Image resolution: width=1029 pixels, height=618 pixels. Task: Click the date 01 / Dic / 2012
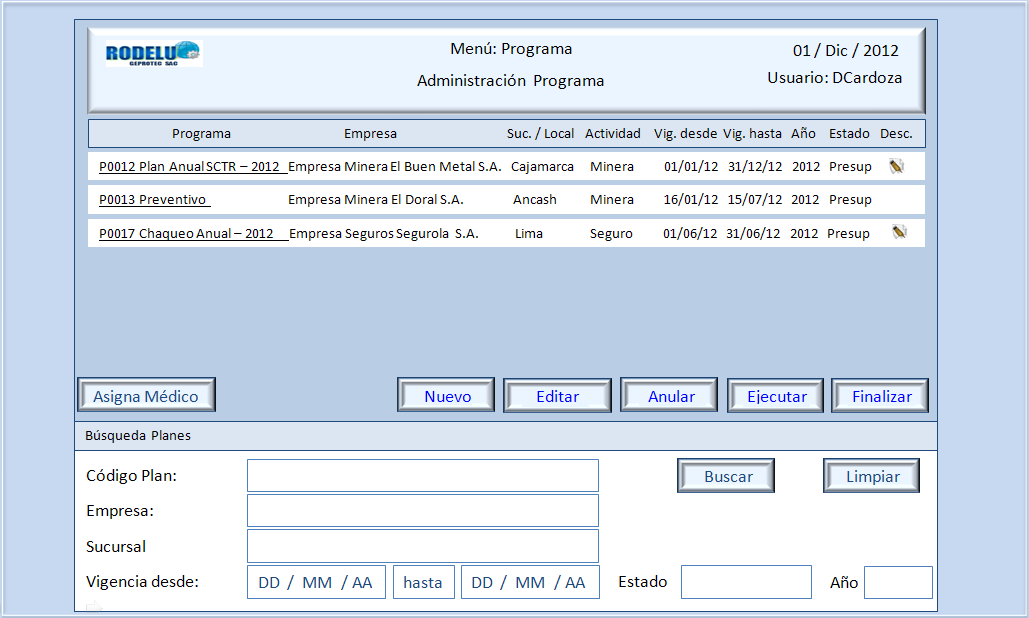(846, 51)
